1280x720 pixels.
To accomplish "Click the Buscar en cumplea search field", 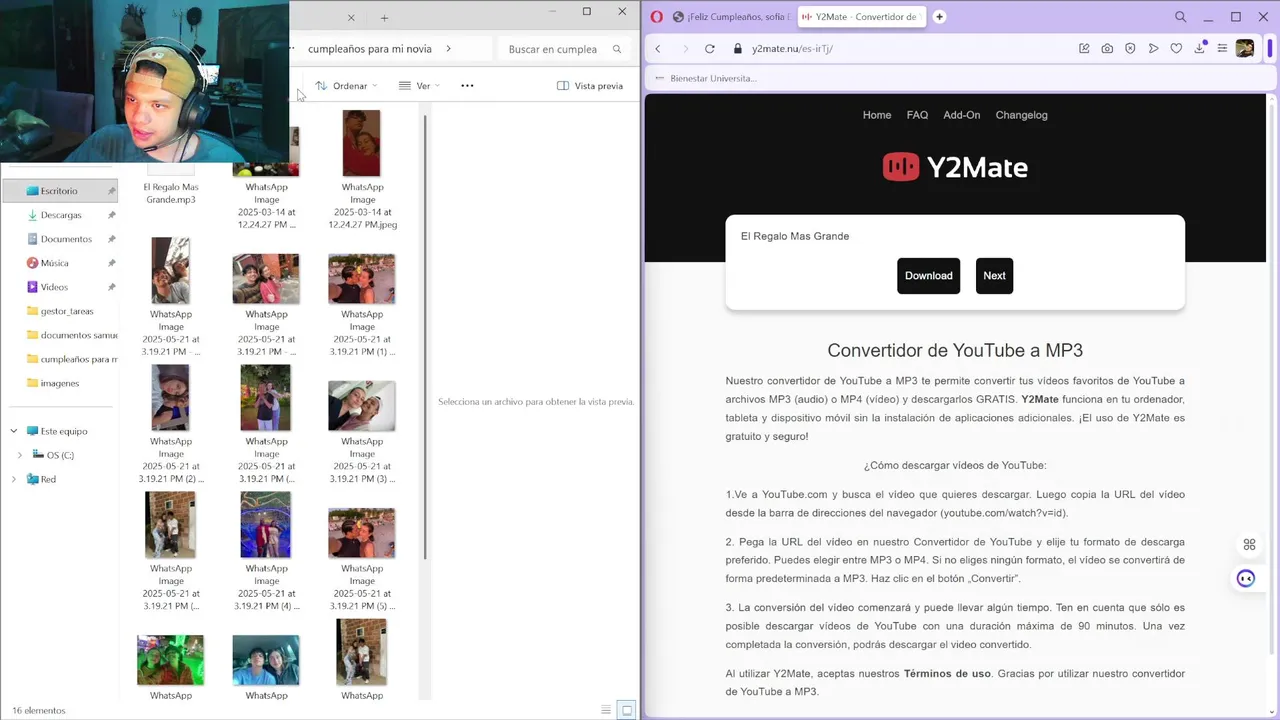I will 563,49.
